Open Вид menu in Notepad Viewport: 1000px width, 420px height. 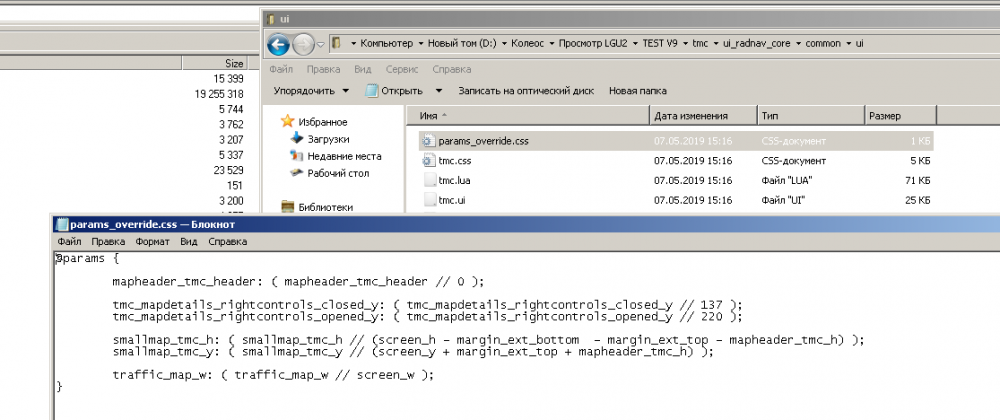(x=189, y=242)
